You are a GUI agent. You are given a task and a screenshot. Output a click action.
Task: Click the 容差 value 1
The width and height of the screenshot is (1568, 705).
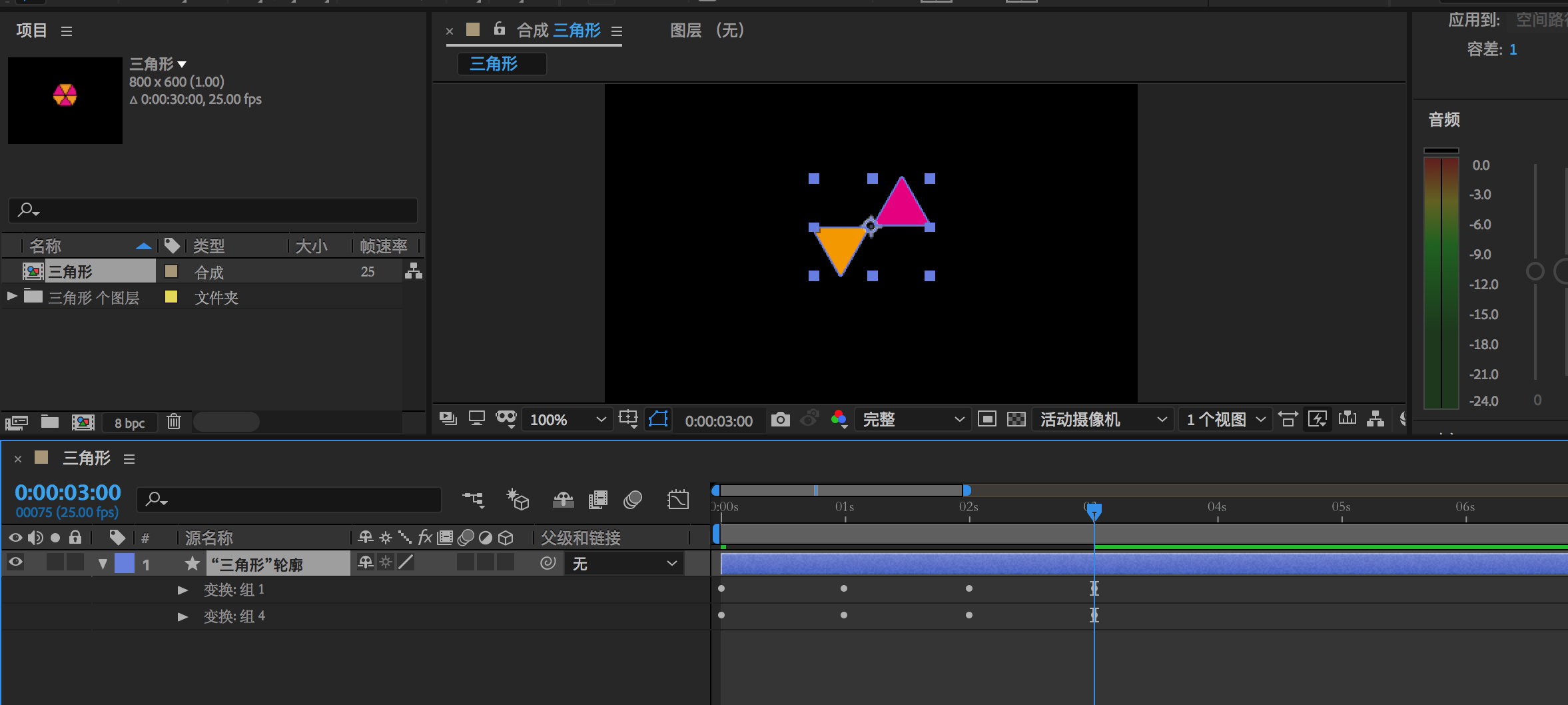point(1513,49)
